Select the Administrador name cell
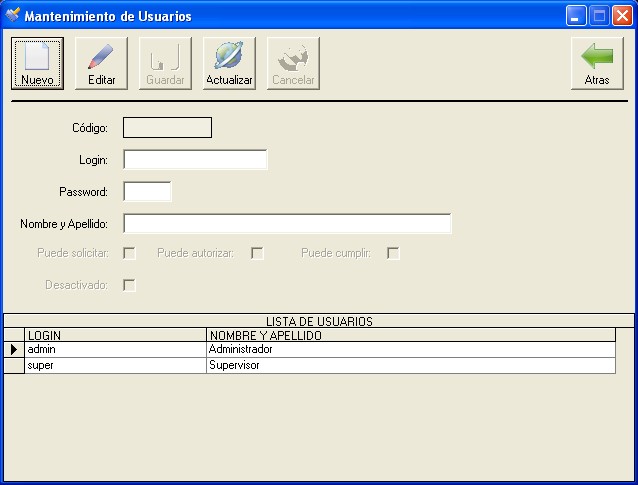The height and width of the screenshot is (485, 638). click(411, 350)
